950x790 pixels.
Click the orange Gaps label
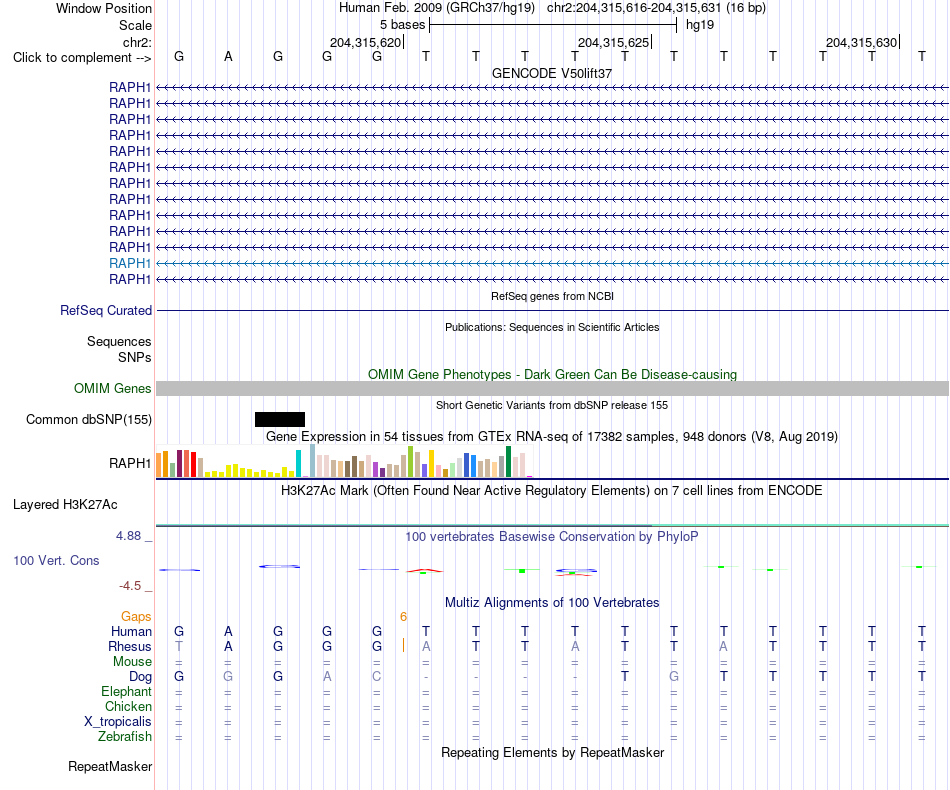coord(136,616)
